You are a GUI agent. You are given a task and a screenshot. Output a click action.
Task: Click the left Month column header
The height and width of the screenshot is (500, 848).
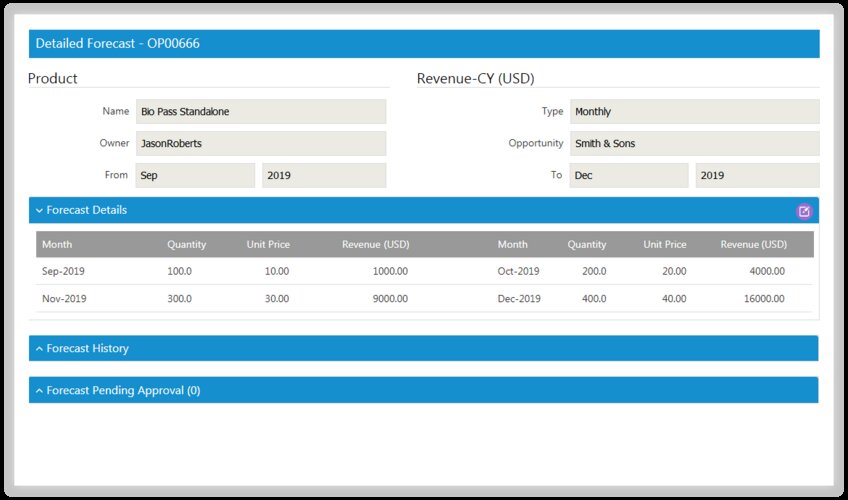(x=57, y=244)
